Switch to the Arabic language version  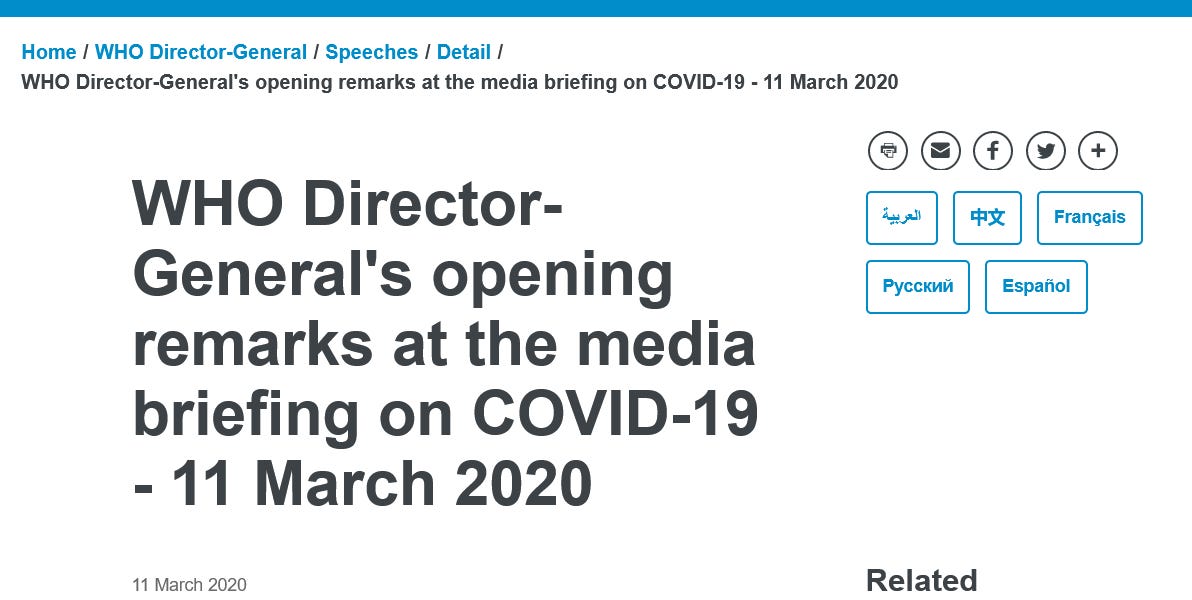[901, 217]
